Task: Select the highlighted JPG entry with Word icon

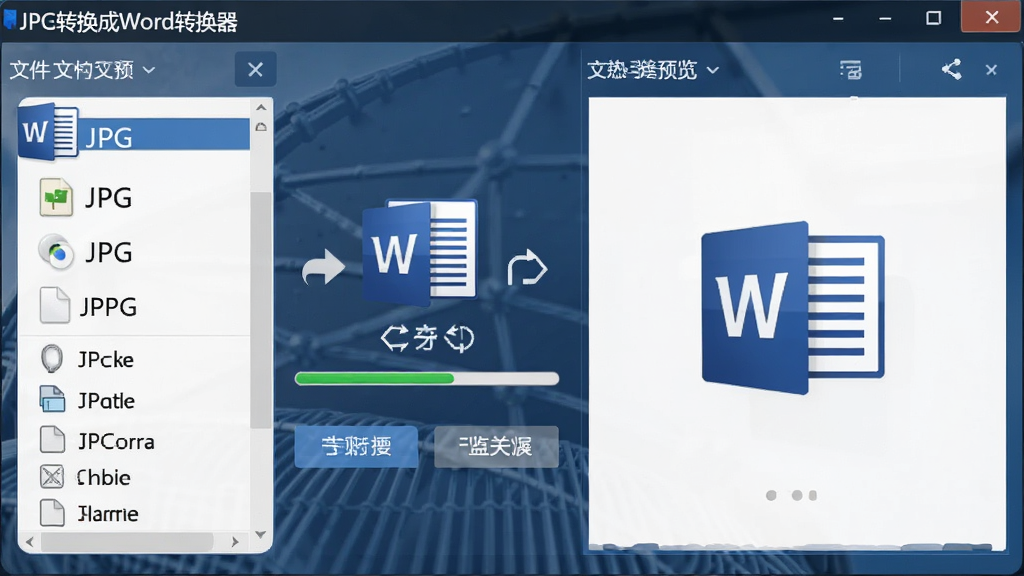Action: [x=135, y=135]
